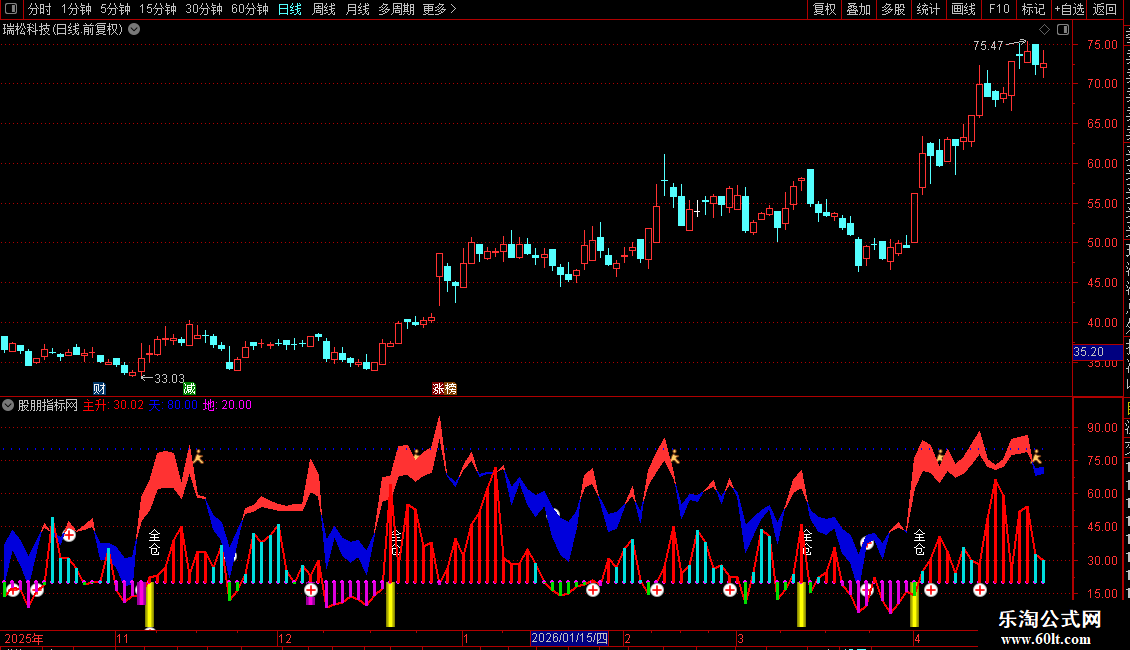This screenshot has height=650, width=1130.
Task: Click the 返回 back button
Action: [1105, 9]
